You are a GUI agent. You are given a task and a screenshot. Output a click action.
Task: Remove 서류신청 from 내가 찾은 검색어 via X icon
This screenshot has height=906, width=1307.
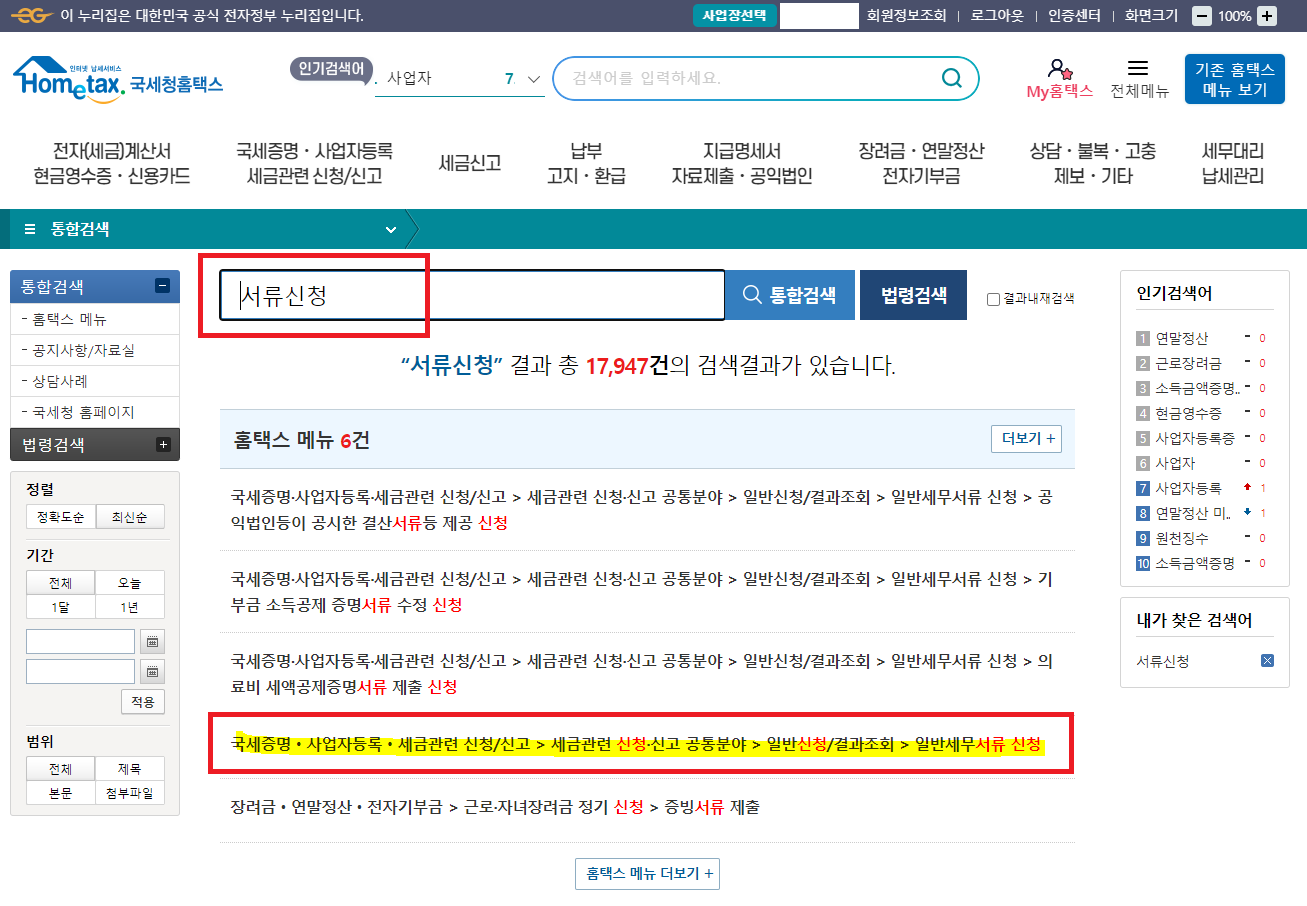point(1267,660)
